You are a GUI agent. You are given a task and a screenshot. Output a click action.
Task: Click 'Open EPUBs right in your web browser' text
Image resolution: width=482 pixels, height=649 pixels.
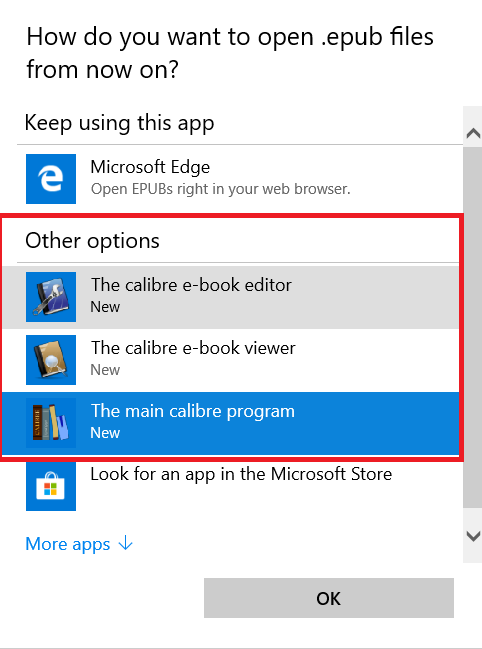[221, 189]
